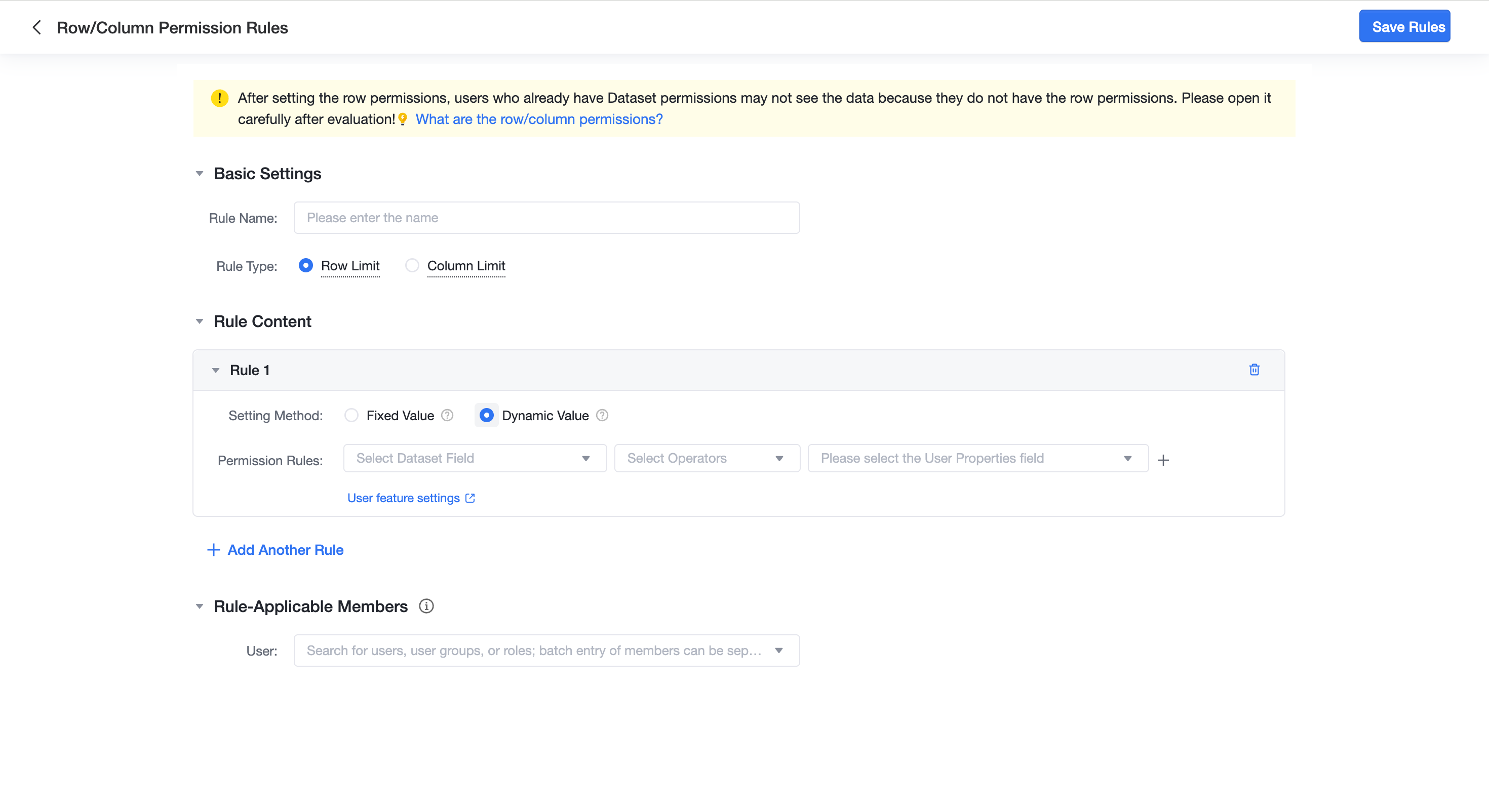Click info icon next to Rule-Applicable Members
Screen dimensions: 1489x812
point(426,606)
